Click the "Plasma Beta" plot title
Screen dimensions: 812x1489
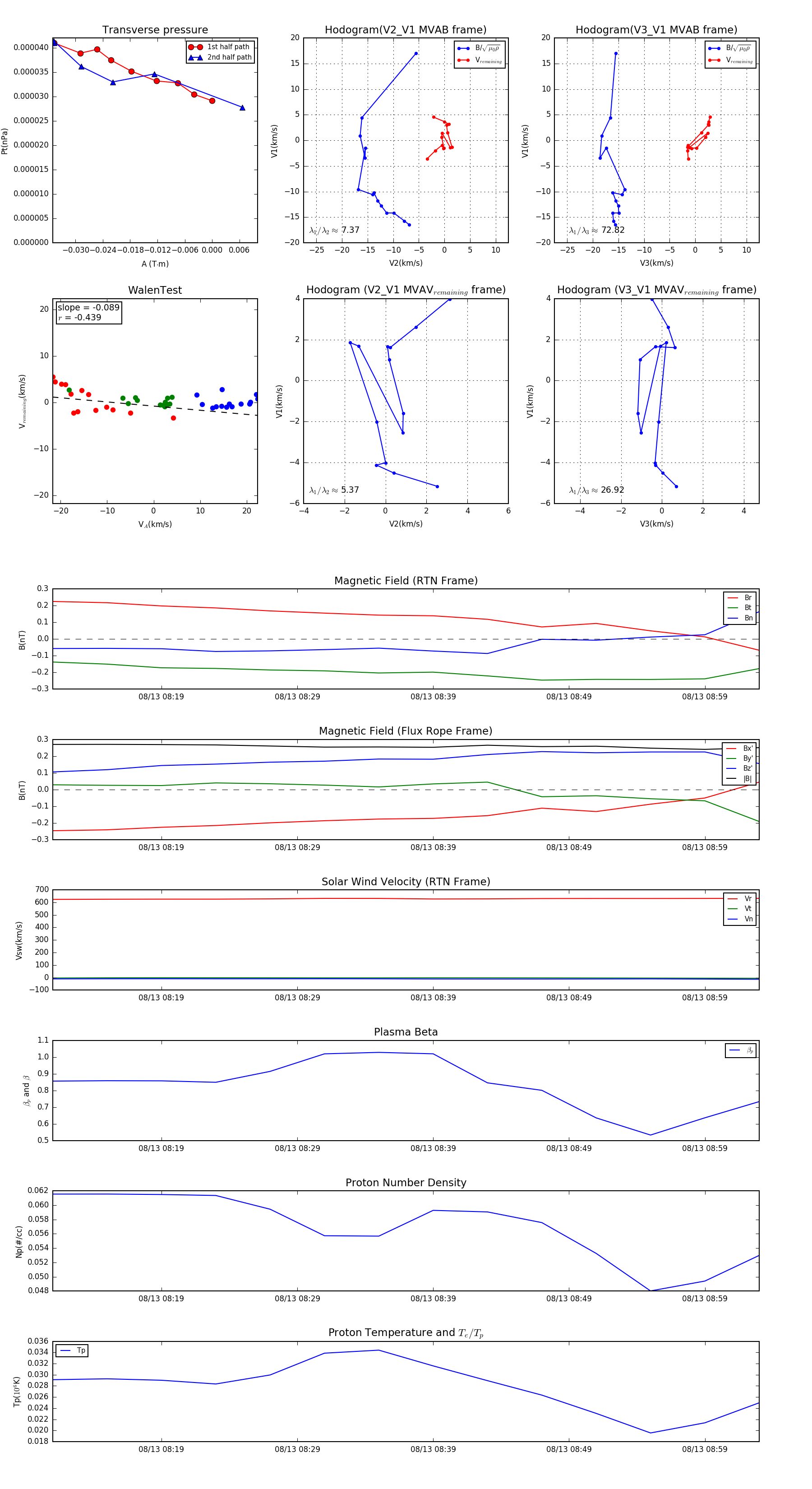[x=406, y=1032]
